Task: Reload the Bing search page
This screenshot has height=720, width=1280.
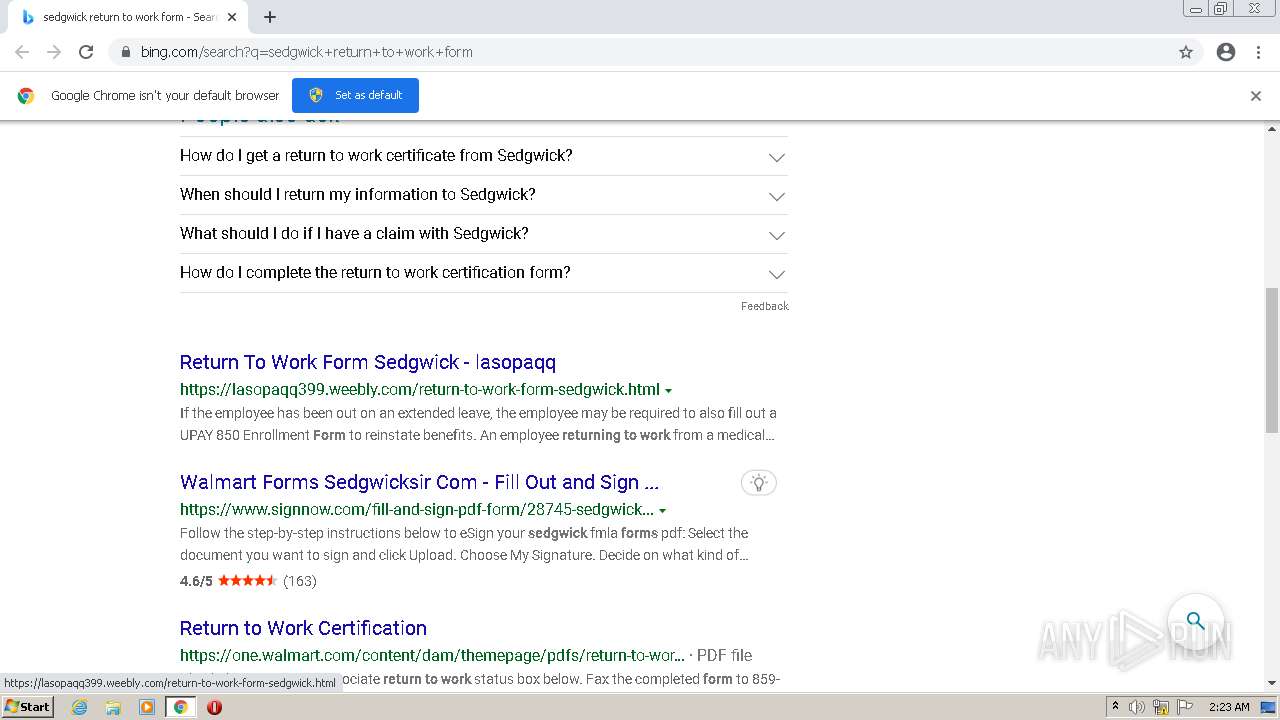Action: [x=86, y=52]
